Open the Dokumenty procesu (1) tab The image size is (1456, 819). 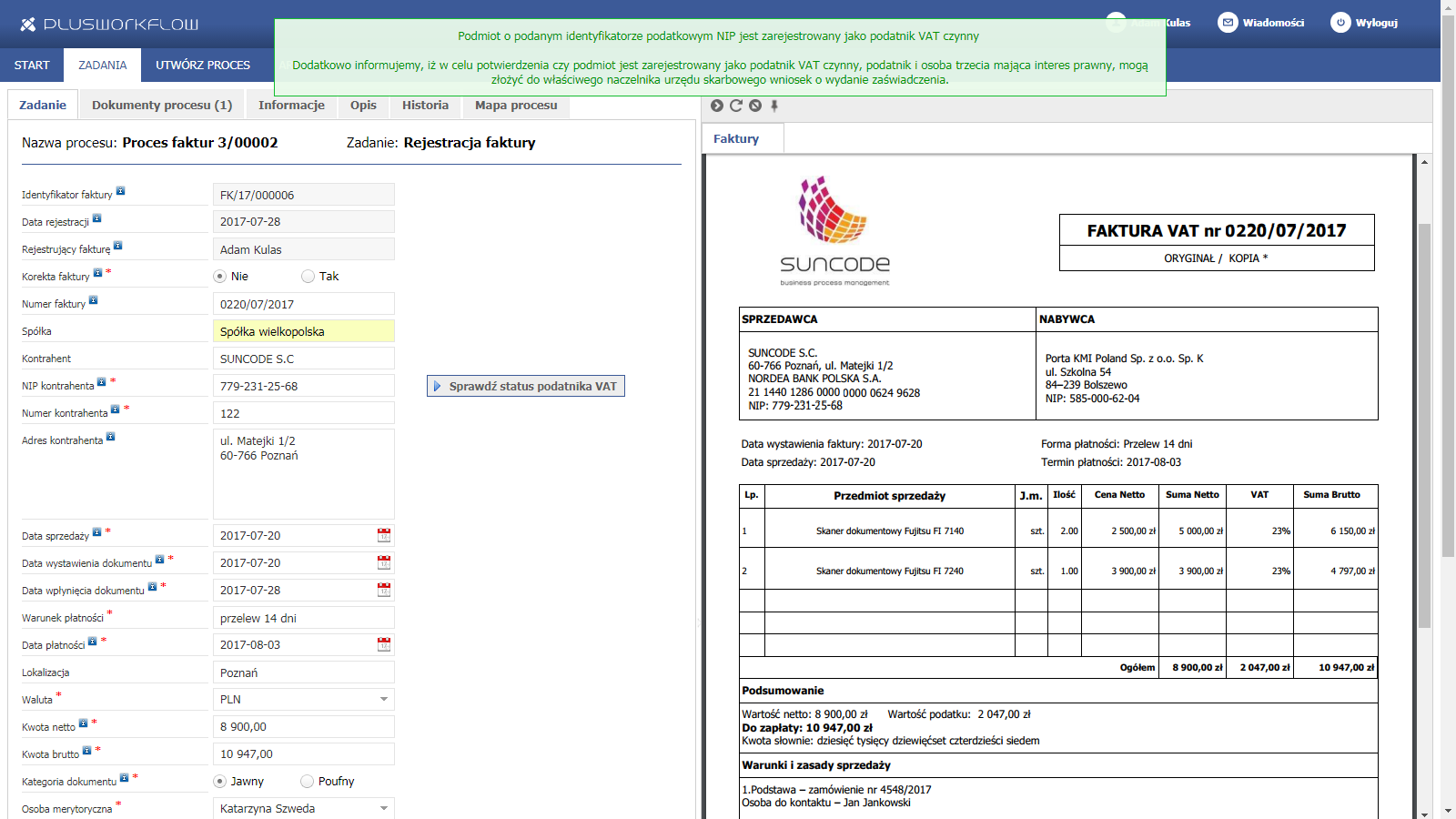[162, 106]
